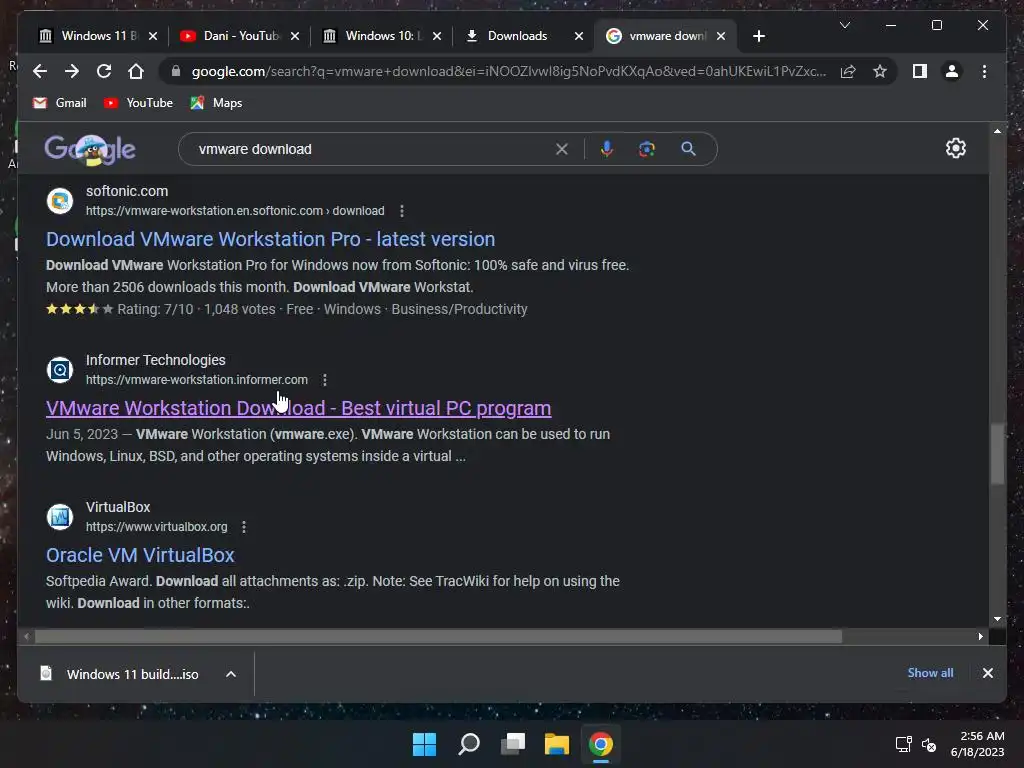Viewport: 1024px width, 768px height.
Task: Click the vertical scrollbar thumb
Action: coord(997,454)
